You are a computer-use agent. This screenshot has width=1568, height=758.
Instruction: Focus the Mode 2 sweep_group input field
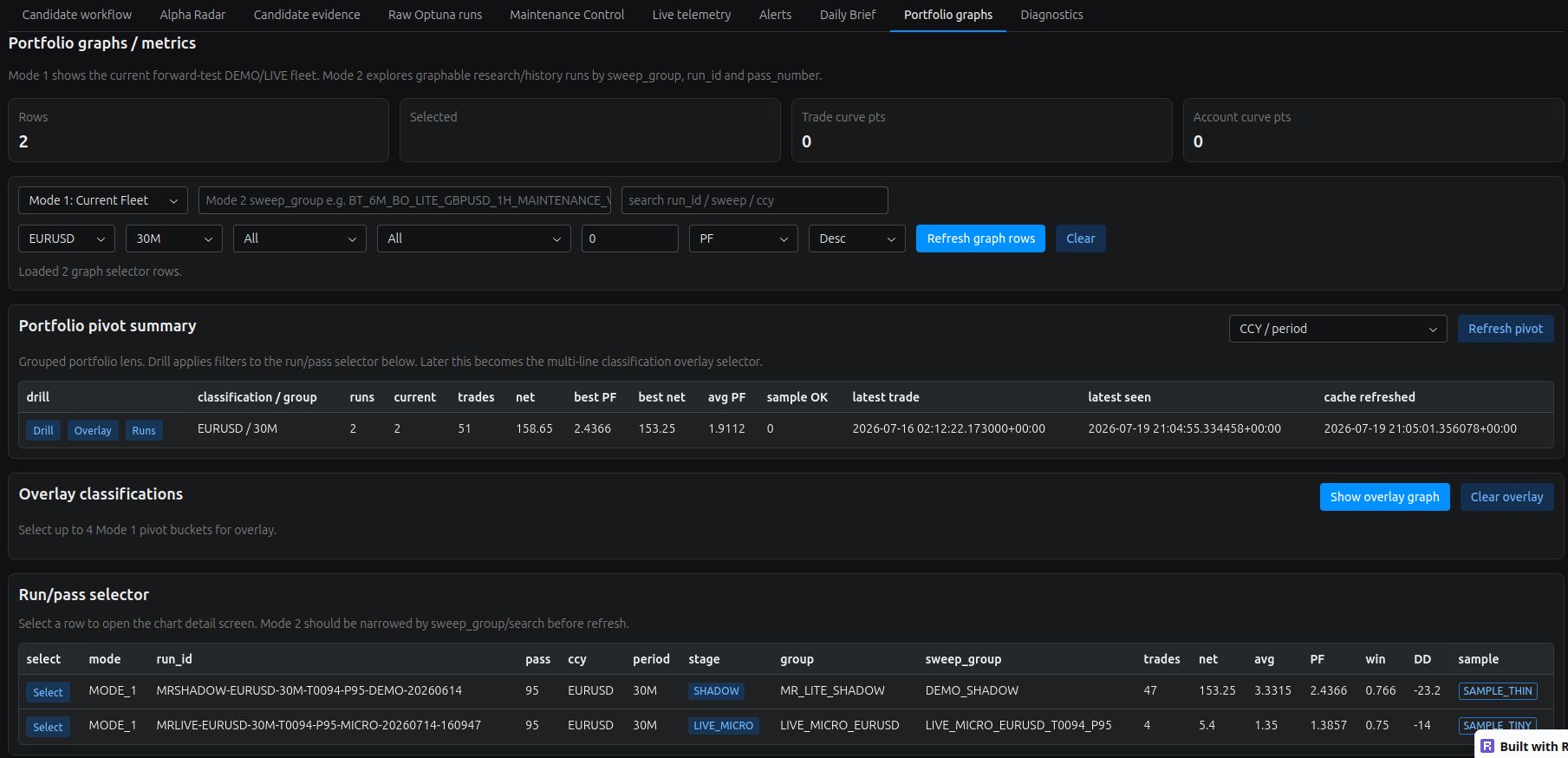click(405, 200)
